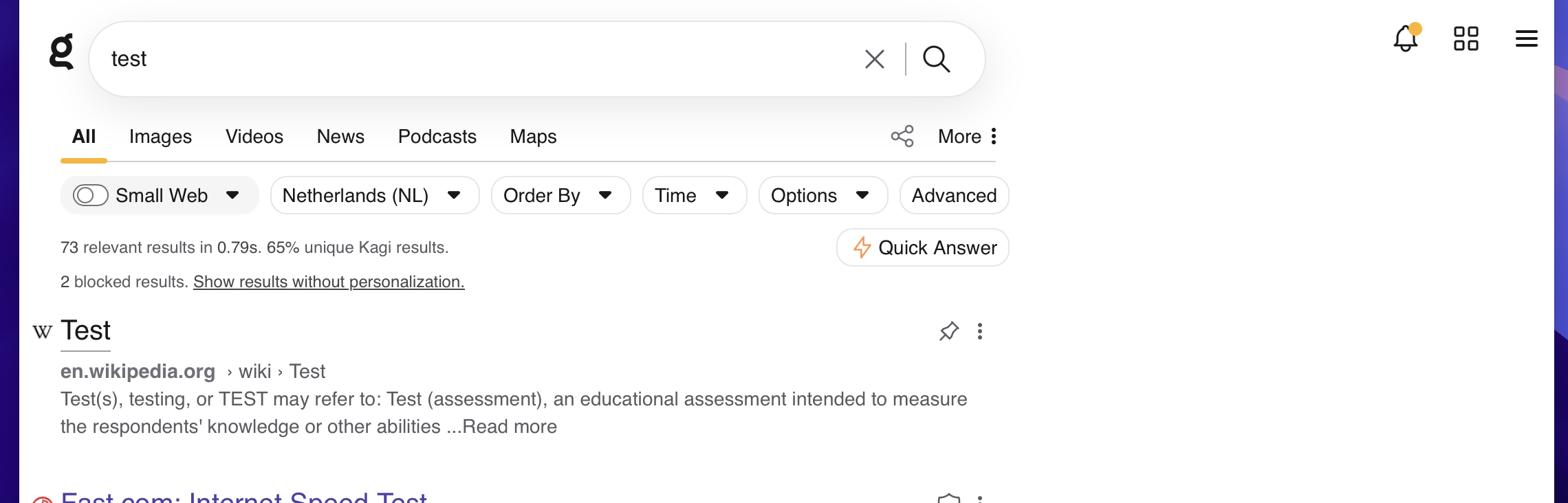Image resolution: width=1568 pixels, height=503 pixels.
Task: Click the magnifying glass search icon
Action: tap(936, 59)
